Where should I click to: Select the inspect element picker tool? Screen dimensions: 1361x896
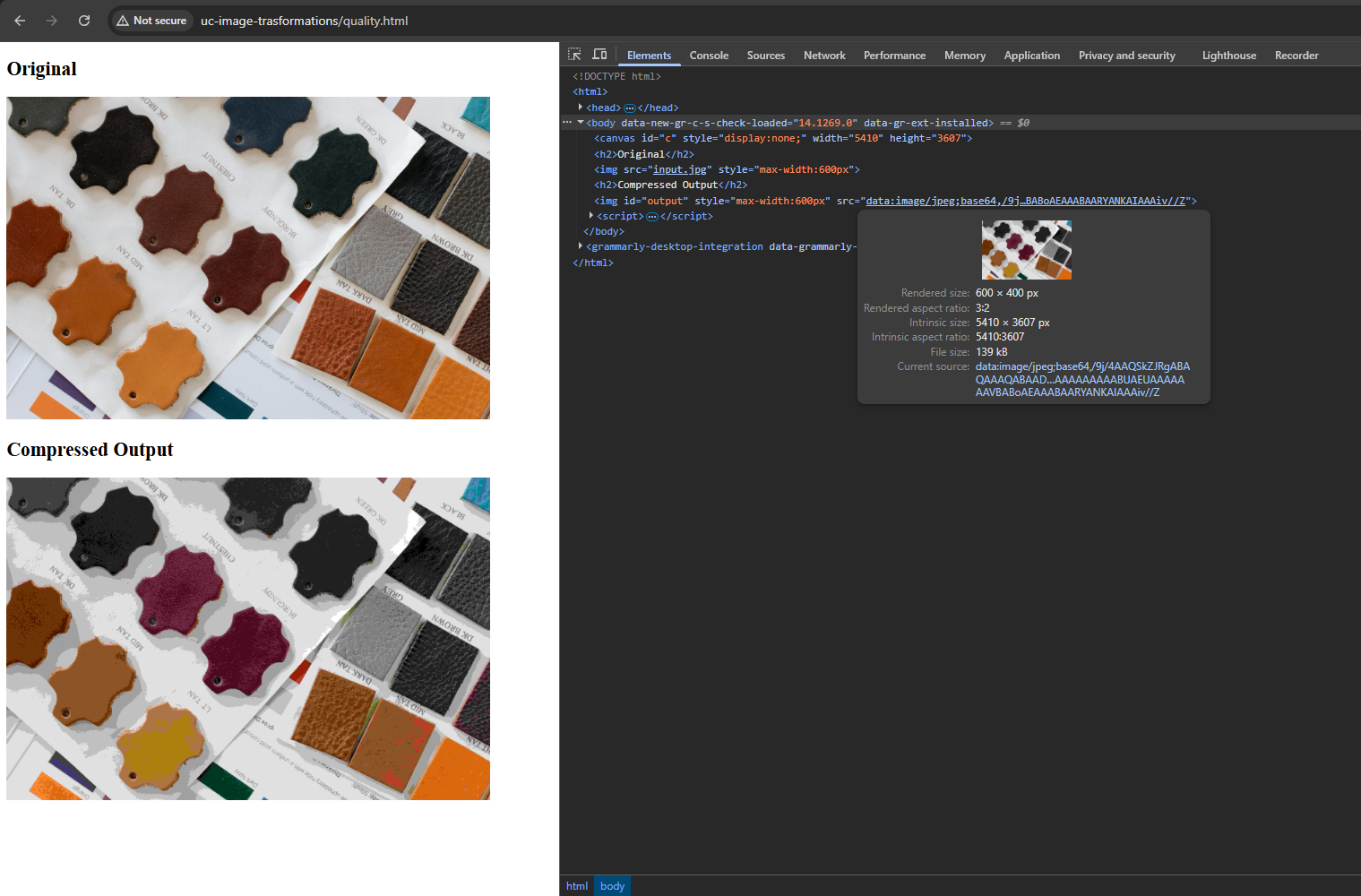pyautogui.click(x=574, y=54)
